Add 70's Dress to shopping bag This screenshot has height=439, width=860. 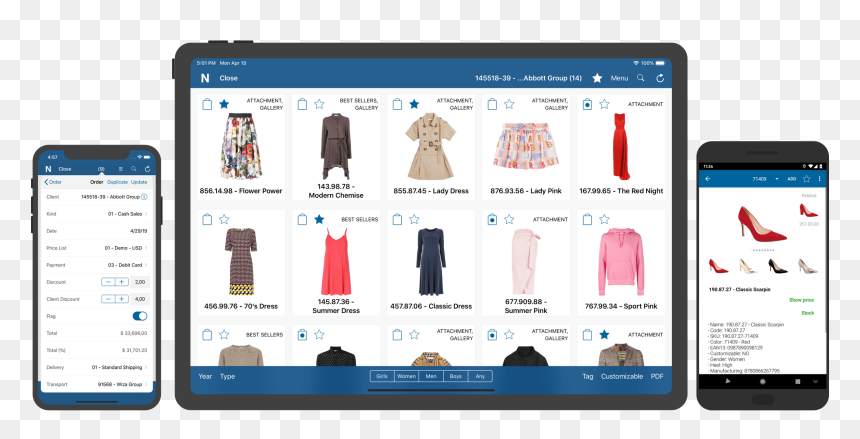pyautogui.click(x=207, y=219)
